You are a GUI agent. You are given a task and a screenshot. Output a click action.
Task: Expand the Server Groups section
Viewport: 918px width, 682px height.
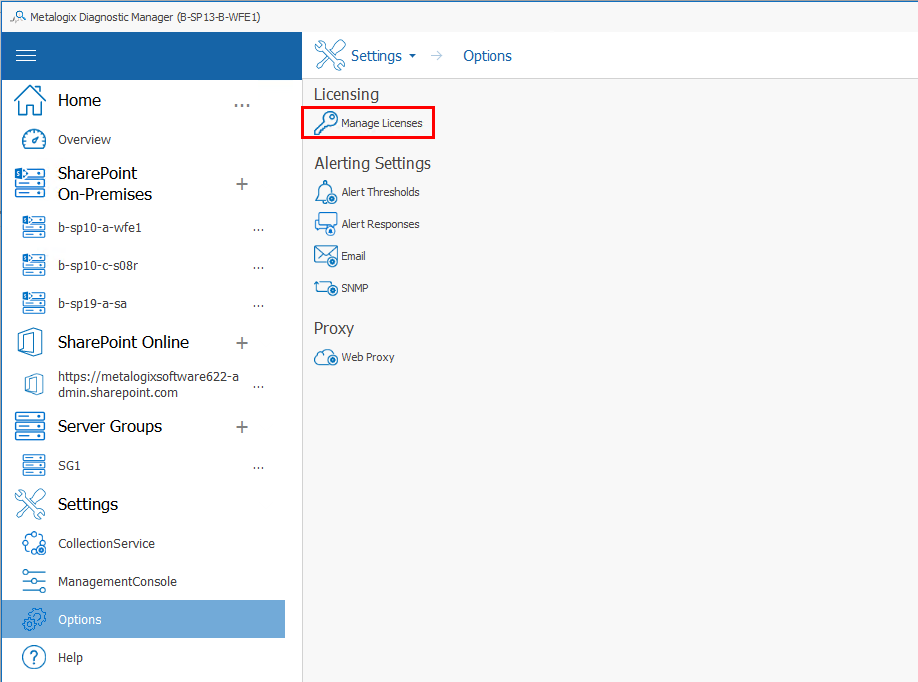tap(242, 426)
